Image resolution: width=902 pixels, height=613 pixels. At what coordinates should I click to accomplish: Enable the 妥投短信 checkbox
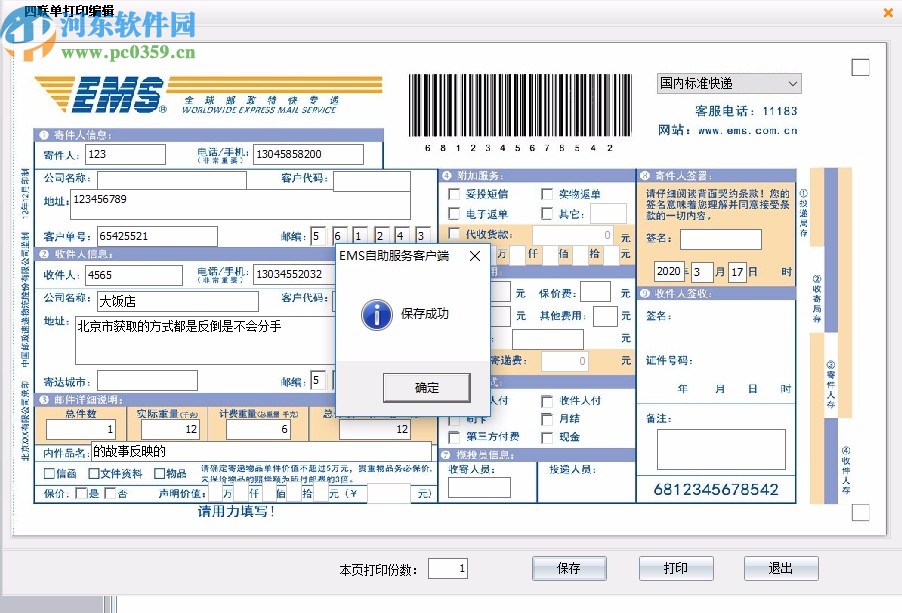[x=452, y=194]
